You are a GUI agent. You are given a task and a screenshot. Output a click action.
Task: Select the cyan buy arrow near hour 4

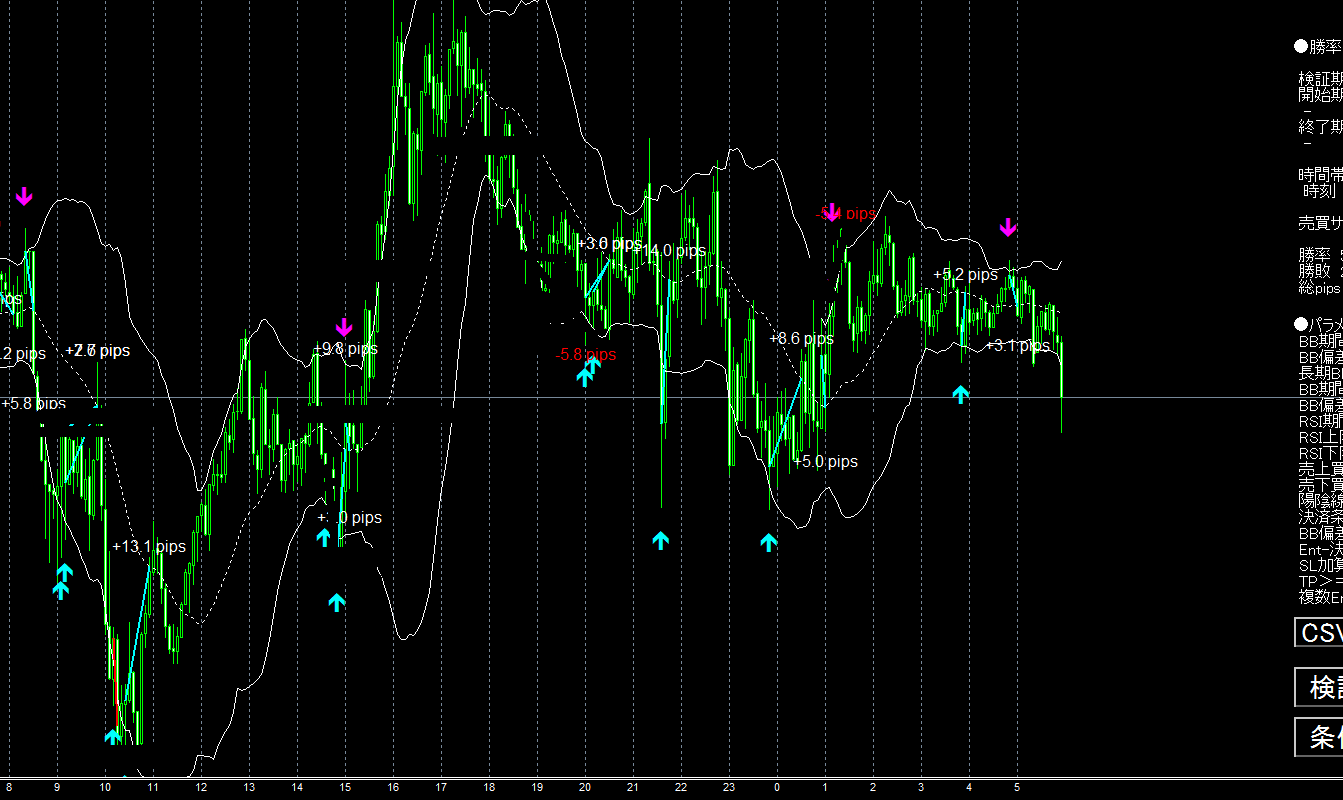coord(960,394)
